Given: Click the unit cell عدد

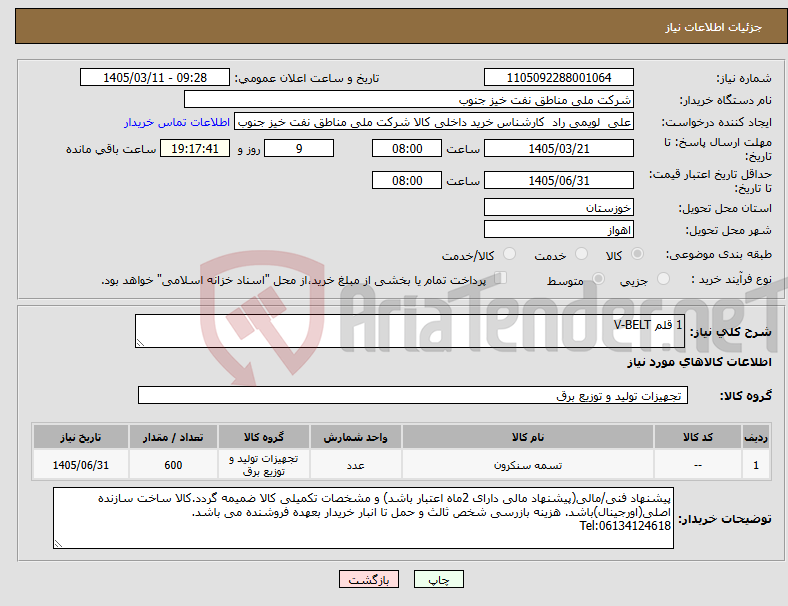Looking at the screenshot, I should click(x=355, y=465).
